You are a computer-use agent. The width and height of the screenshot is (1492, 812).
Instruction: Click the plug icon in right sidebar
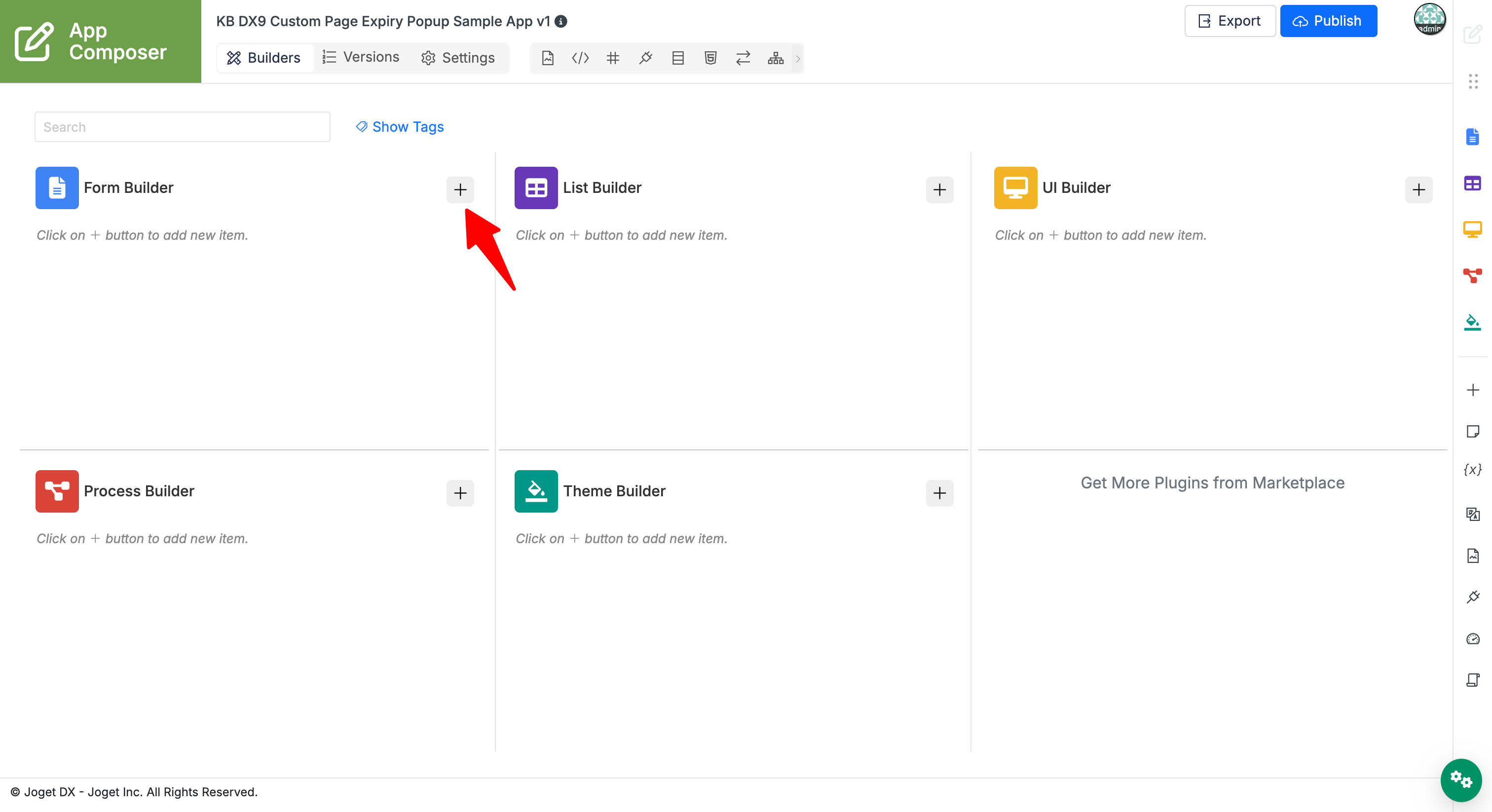[1473, 597]
